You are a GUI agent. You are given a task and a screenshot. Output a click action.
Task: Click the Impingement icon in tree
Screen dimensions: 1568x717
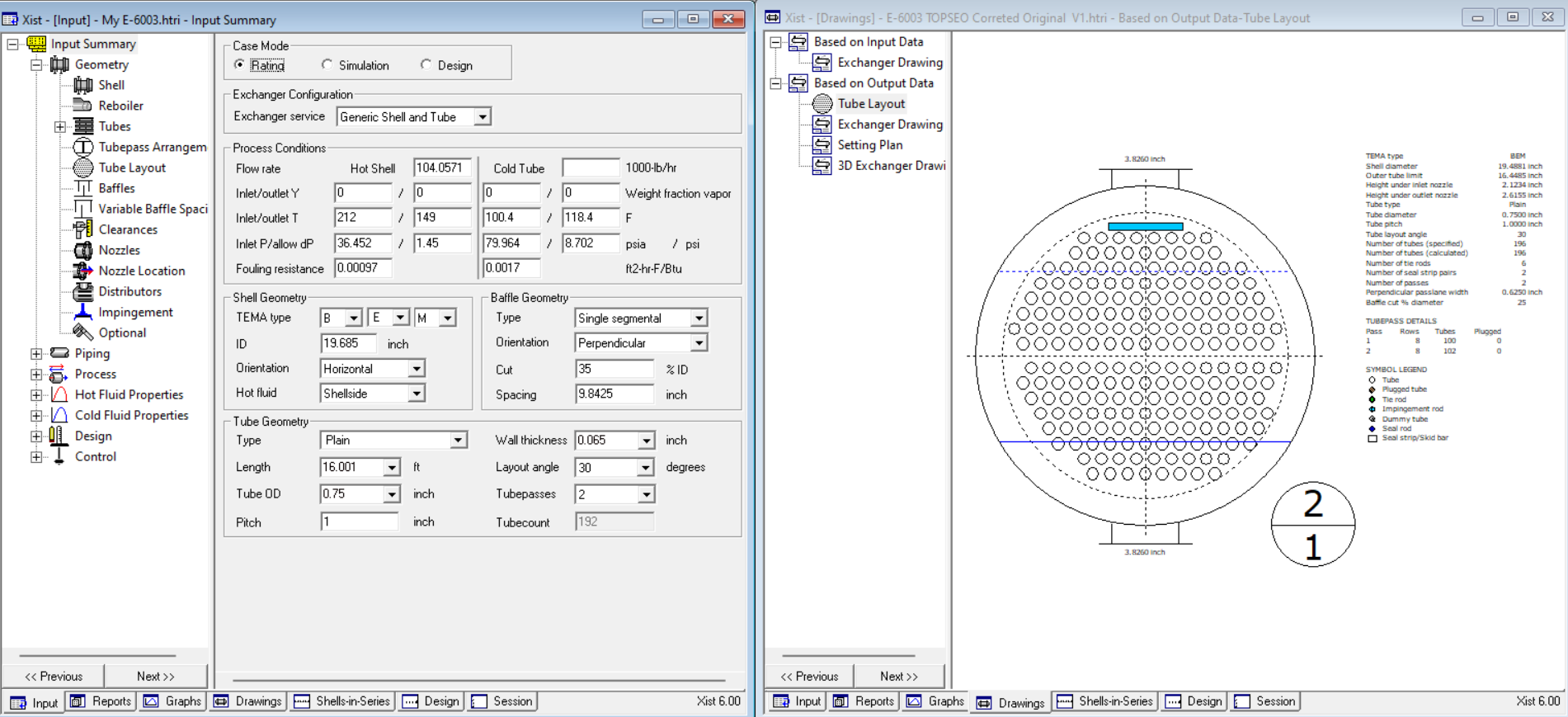click(x=82, y=312)
